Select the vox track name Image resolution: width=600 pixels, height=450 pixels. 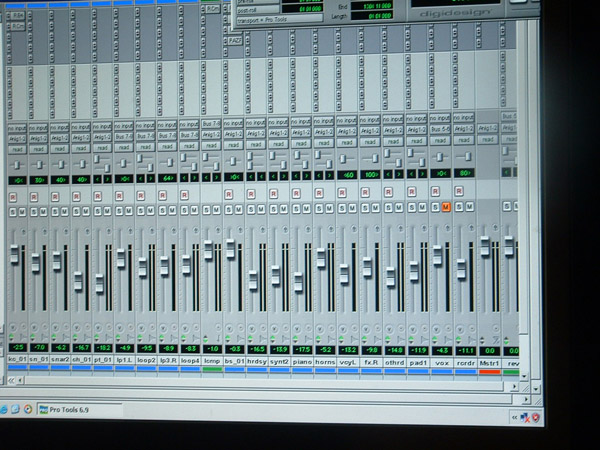pyautogui.click(x=442, y=362)
